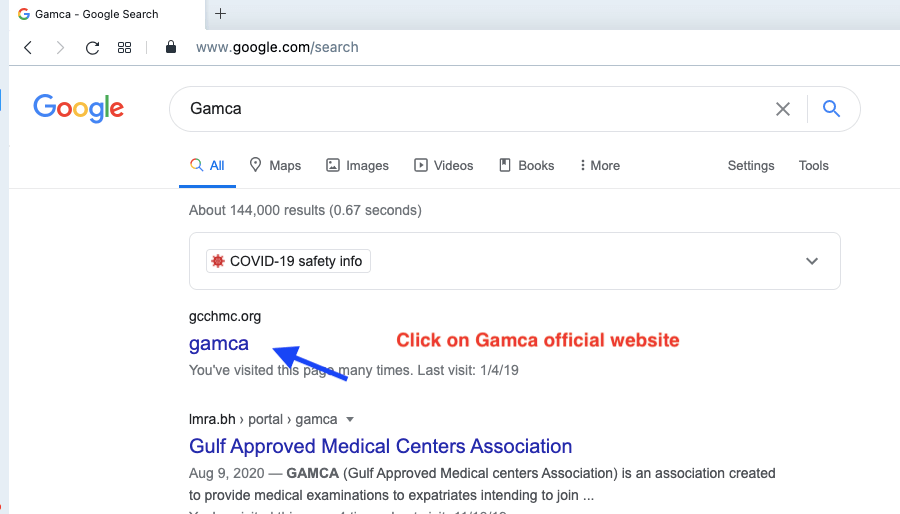
Task: Click the blue magnifier search icon
Action: click(831, 108)
